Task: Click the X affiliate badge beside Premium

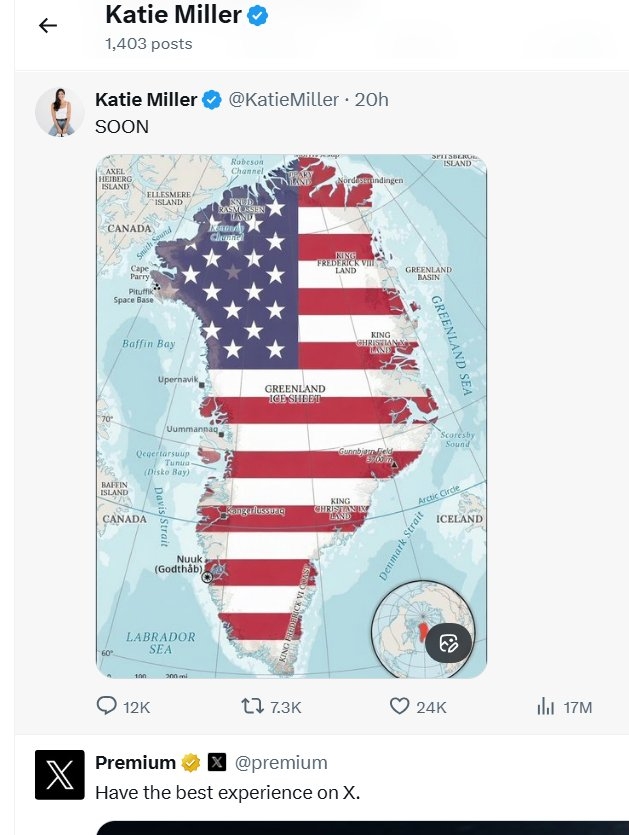Action: (x=217, y=763)
